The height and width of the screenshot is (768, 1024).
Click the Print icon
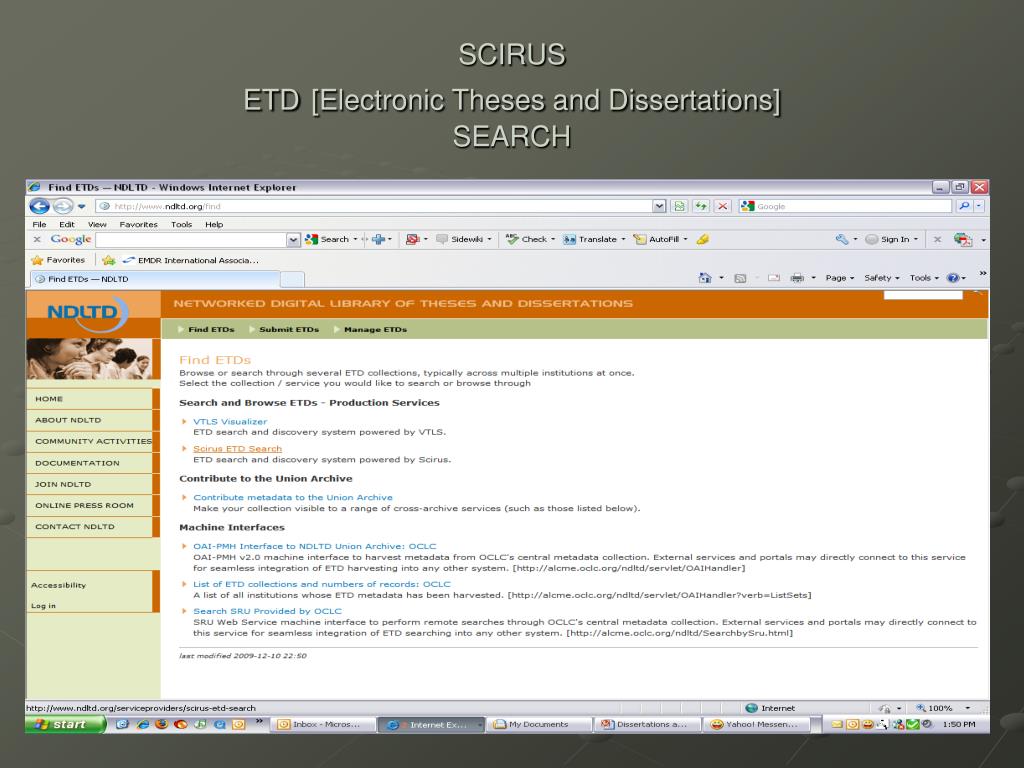797,278
